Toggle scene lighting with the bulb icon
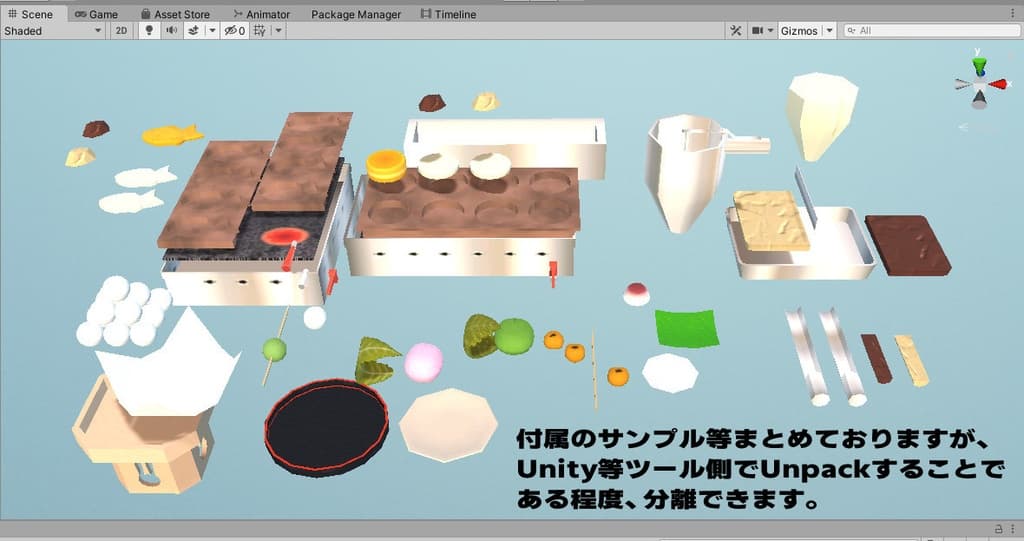Image resolution: width=1024 pixels, height=541 pixels. [149, 31]
